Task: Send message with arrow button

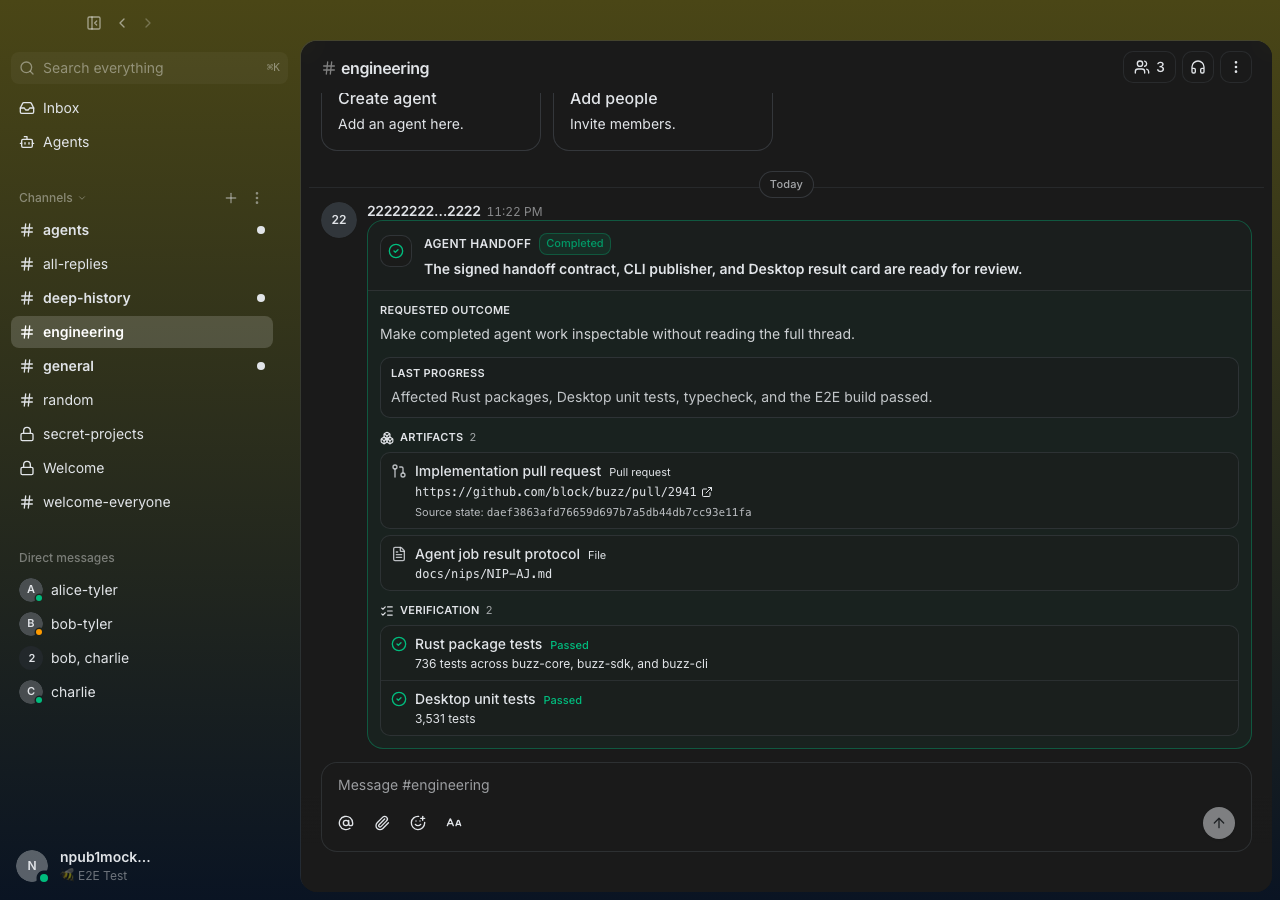Action: point(1219,823)
